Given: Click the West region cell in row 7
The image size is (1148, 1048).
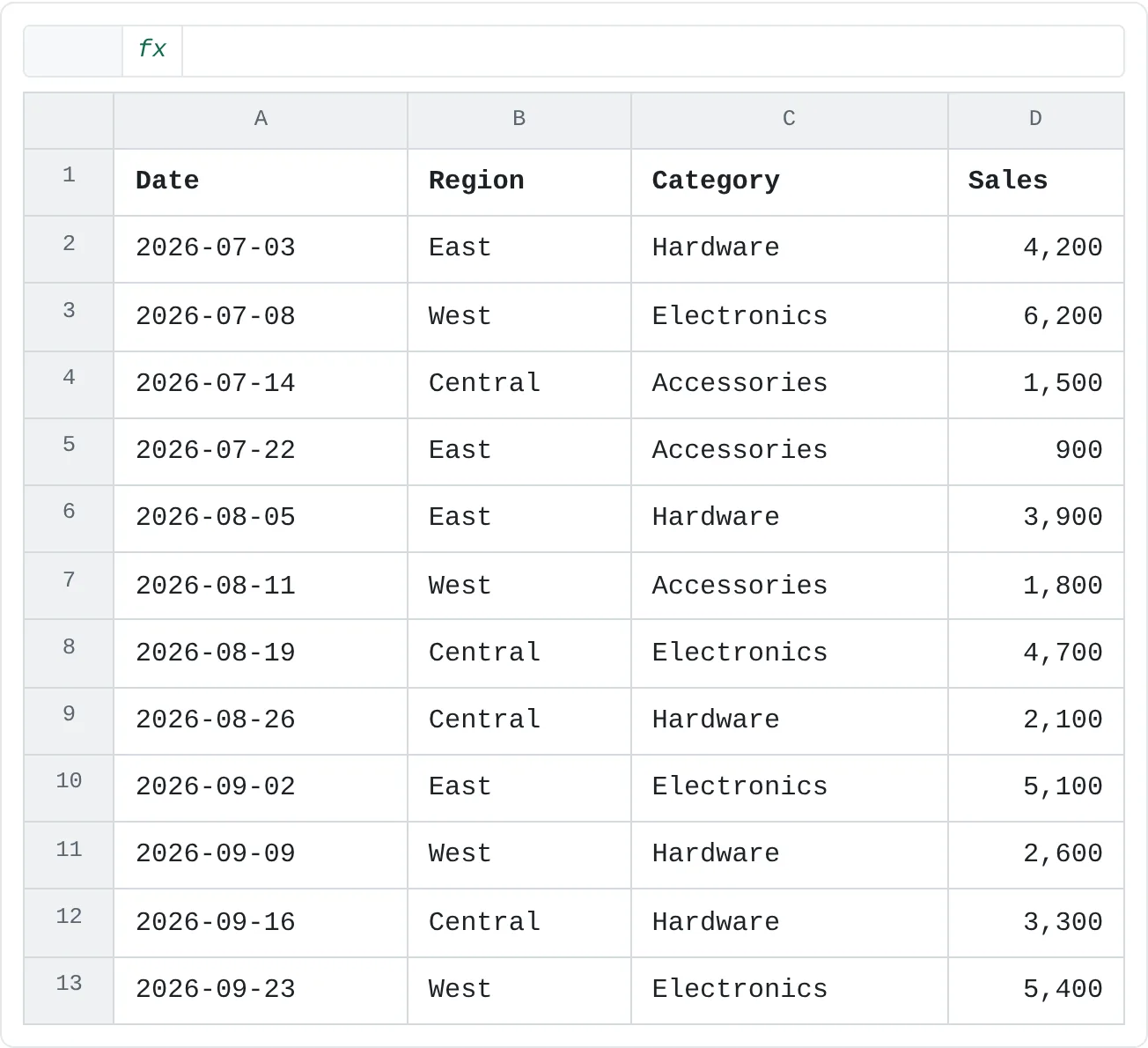Looking at the screenshot, I should [x=519, y=586].
